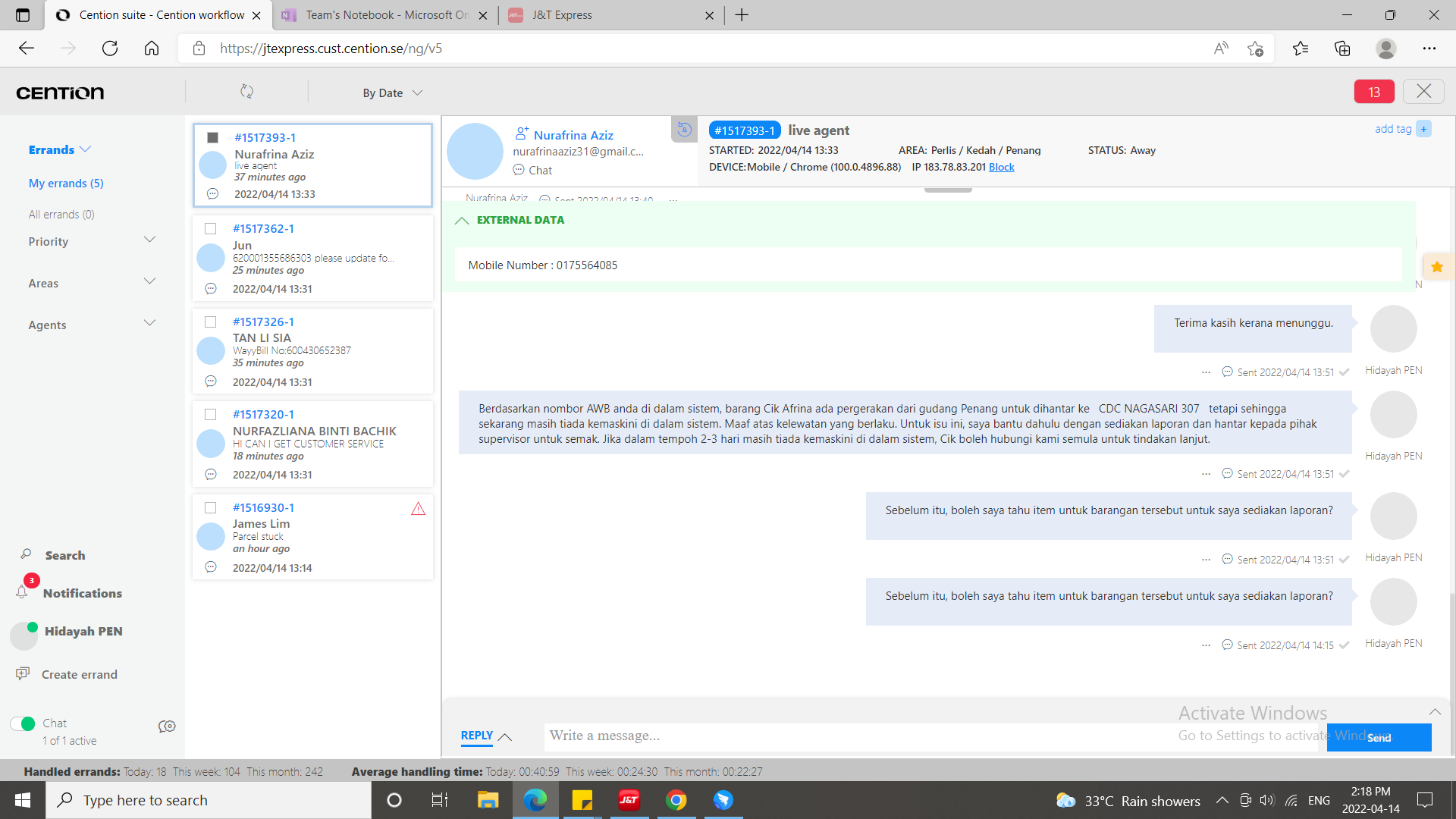The image size is (1456, 819).
Task: Check the errand #1517326-1 checkbox
Action: coord(211,322)
